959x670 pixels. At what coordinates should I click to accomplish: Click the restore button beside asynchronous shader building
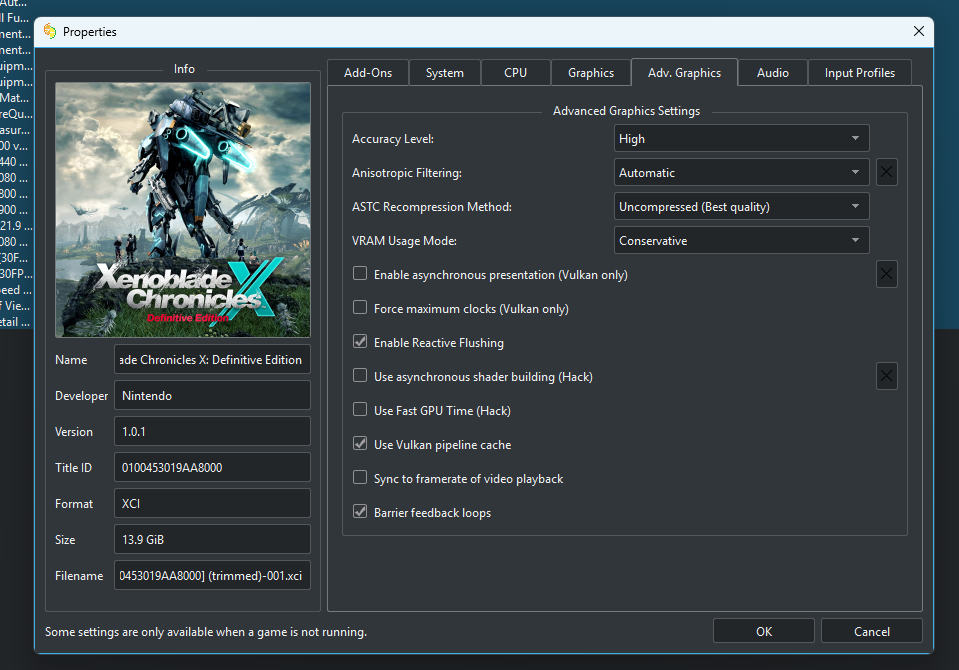(x=886, y=376)
